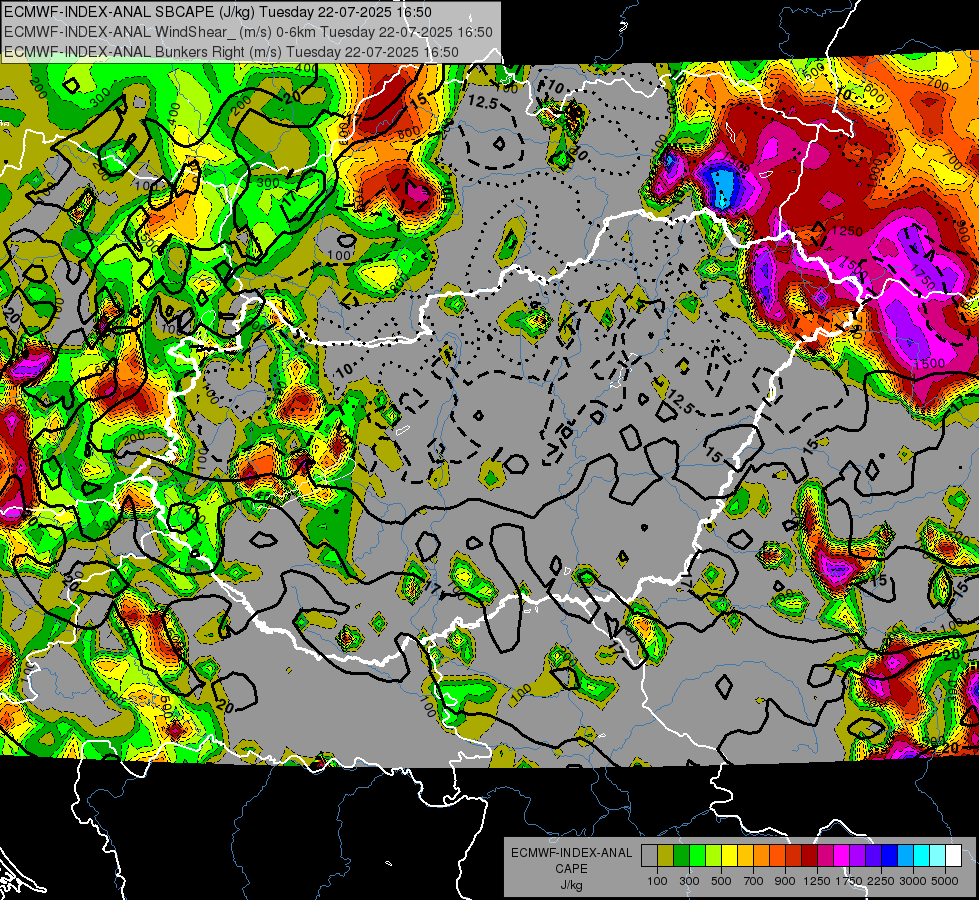
Task: Click the white legend swatch
Action: click(953, 855)
